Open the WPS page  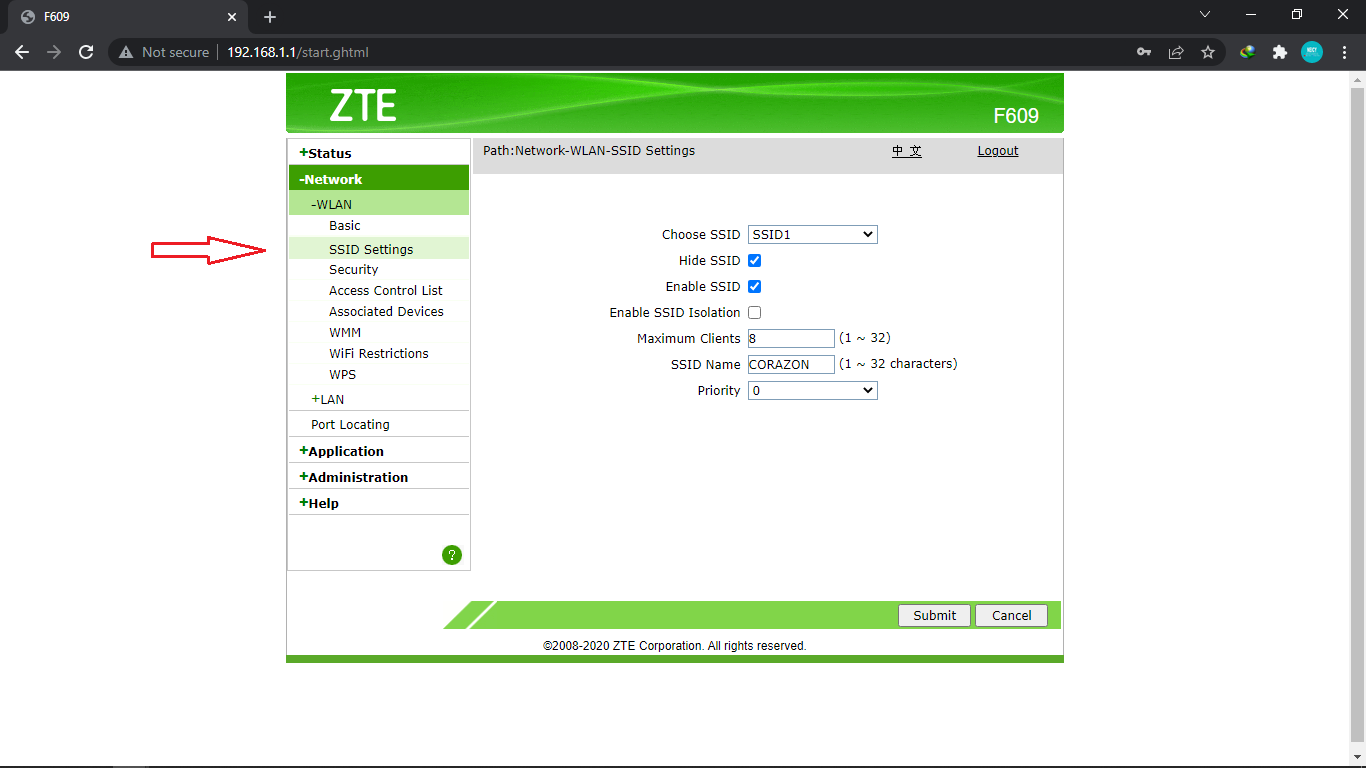tap(342, 375)
